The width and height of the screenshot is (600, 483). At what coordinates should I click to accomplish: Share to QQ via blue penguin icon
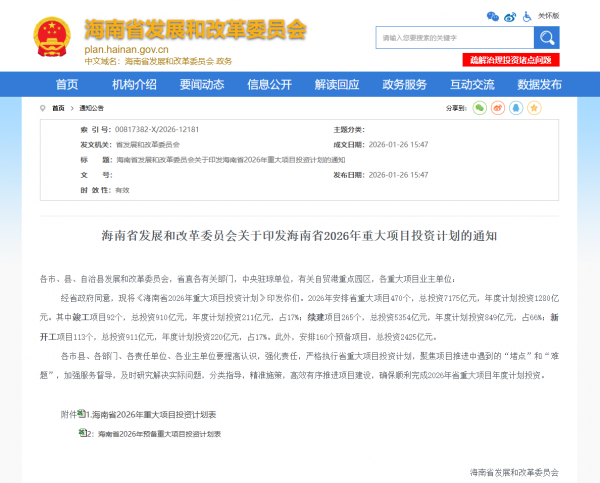(x=522, y=107)
